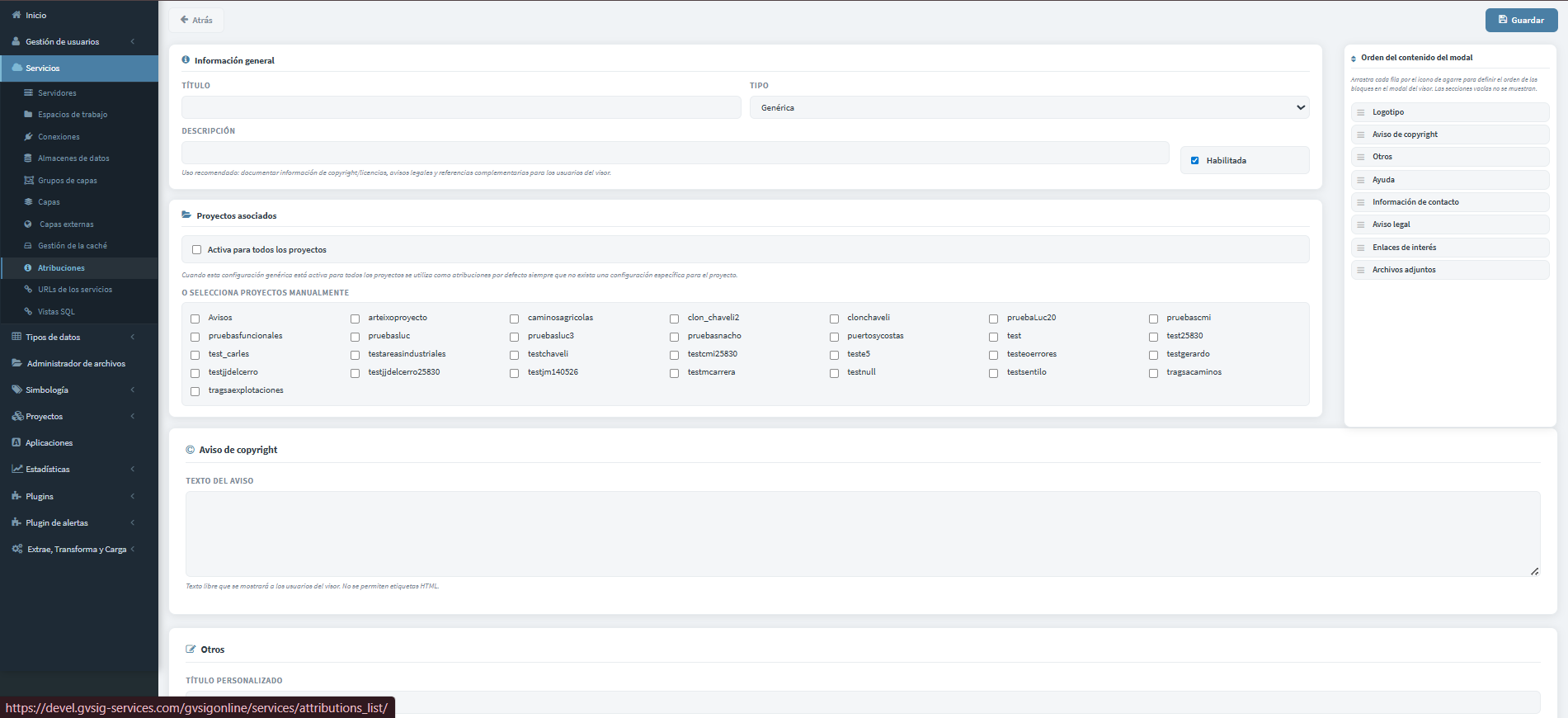
Task: Click the Vistas SQL link icon
Action: click(29, 311)
